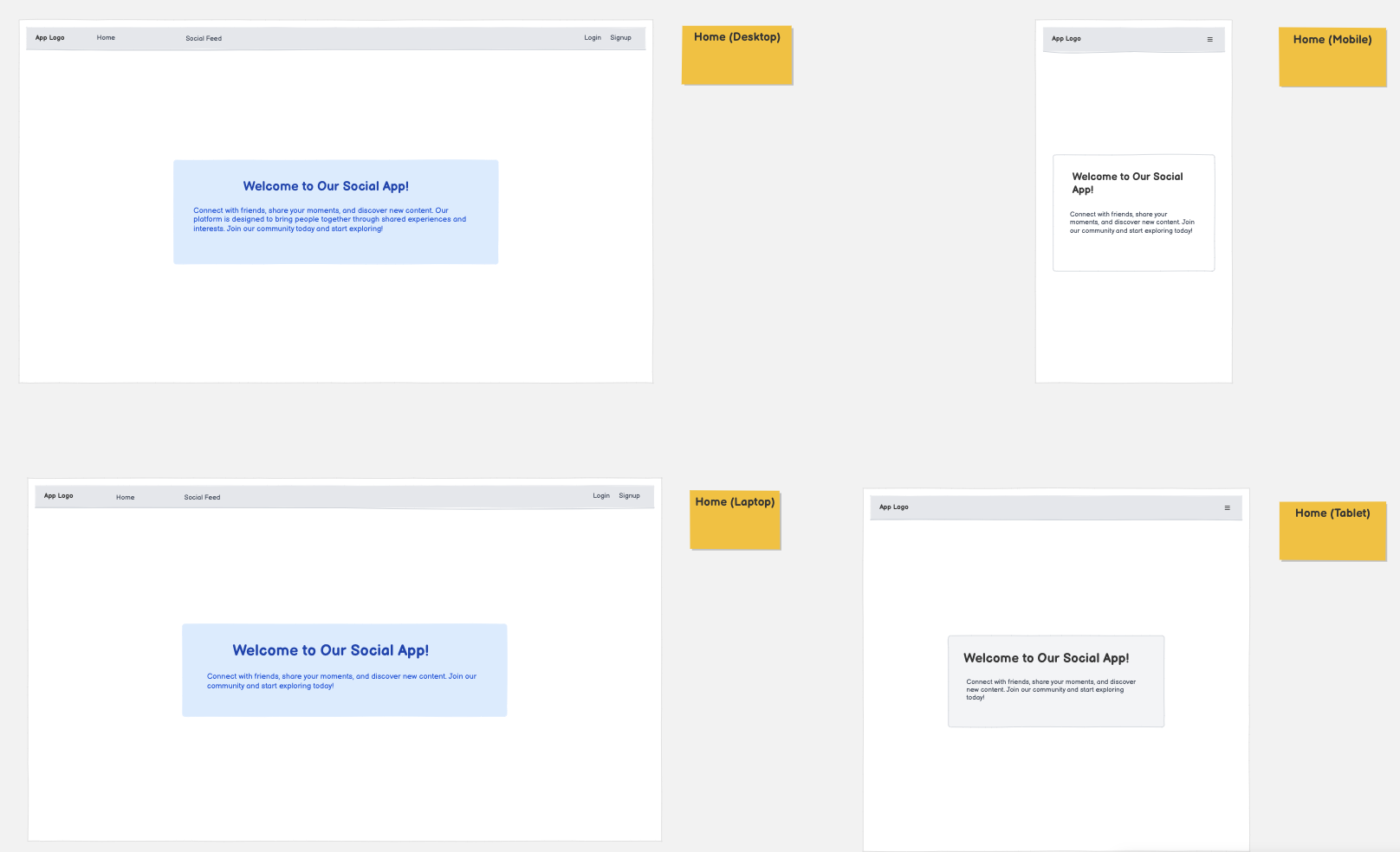Click App Logo in the laptop wireframe navbar
Screen dimensions: 1400x852
click(x=58, y=496)
